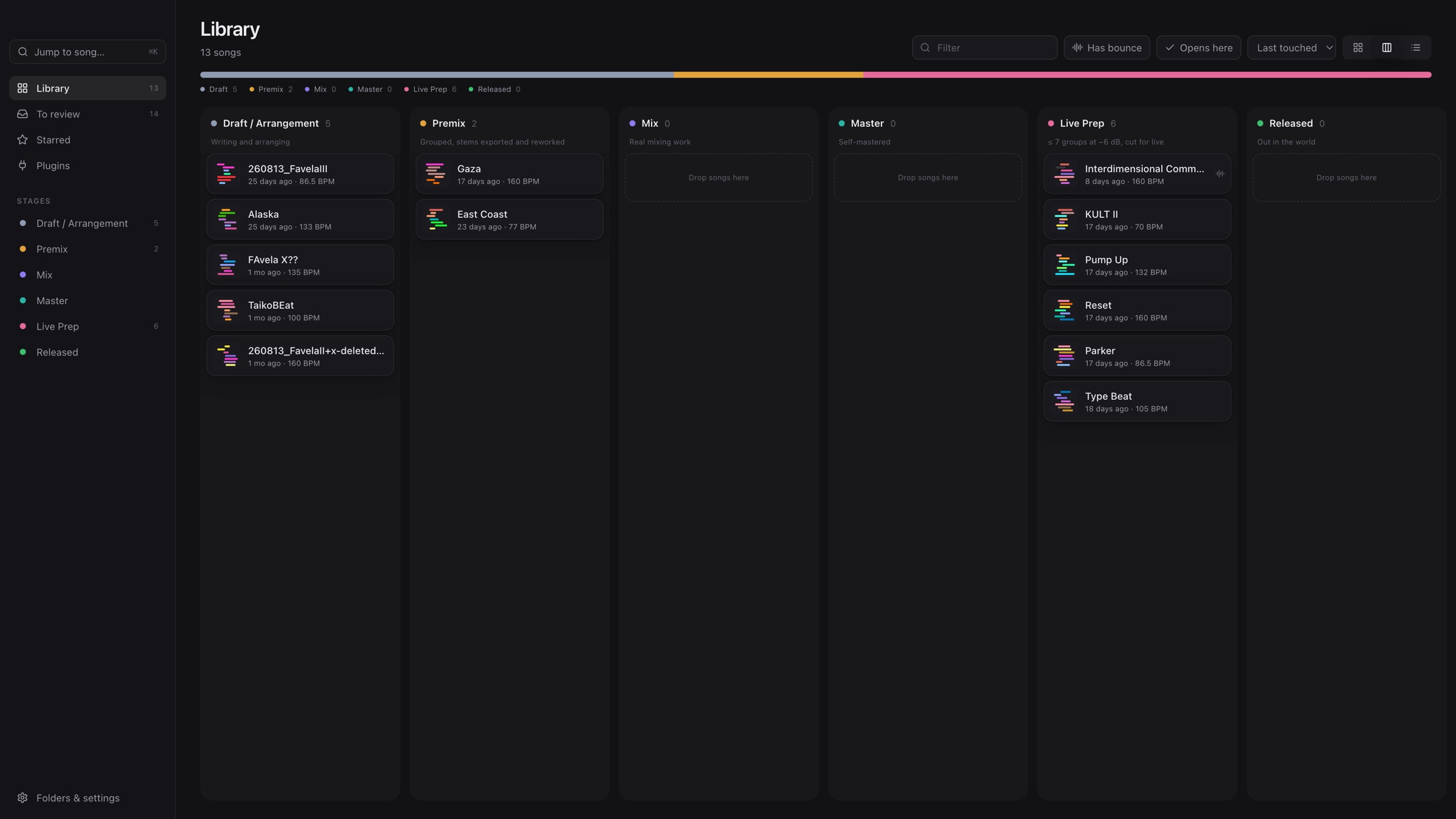Open the 260813_FavelaII+x-deleted song card
The width and height of the screenshot is (1456, 819).
pos(300,356)
